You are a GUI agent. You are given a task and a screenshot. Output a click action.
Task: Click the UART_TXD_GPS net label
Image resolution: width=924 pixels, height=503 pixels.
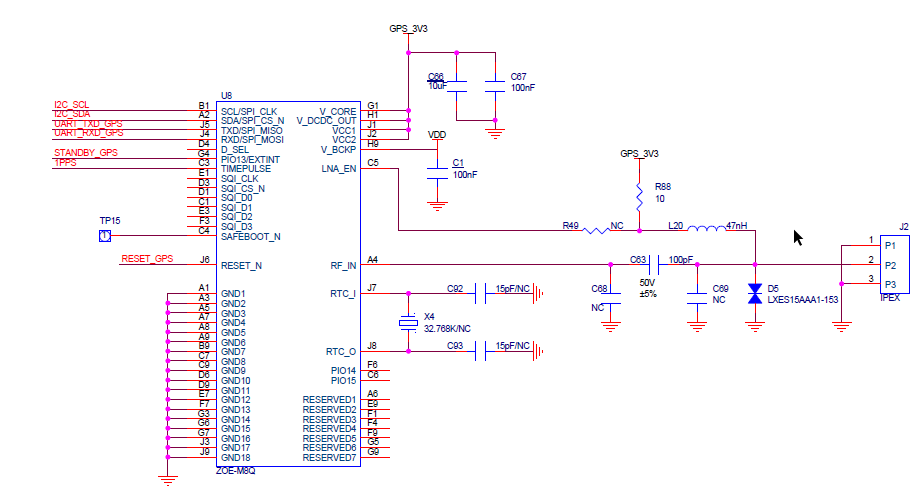coord(88,124)
